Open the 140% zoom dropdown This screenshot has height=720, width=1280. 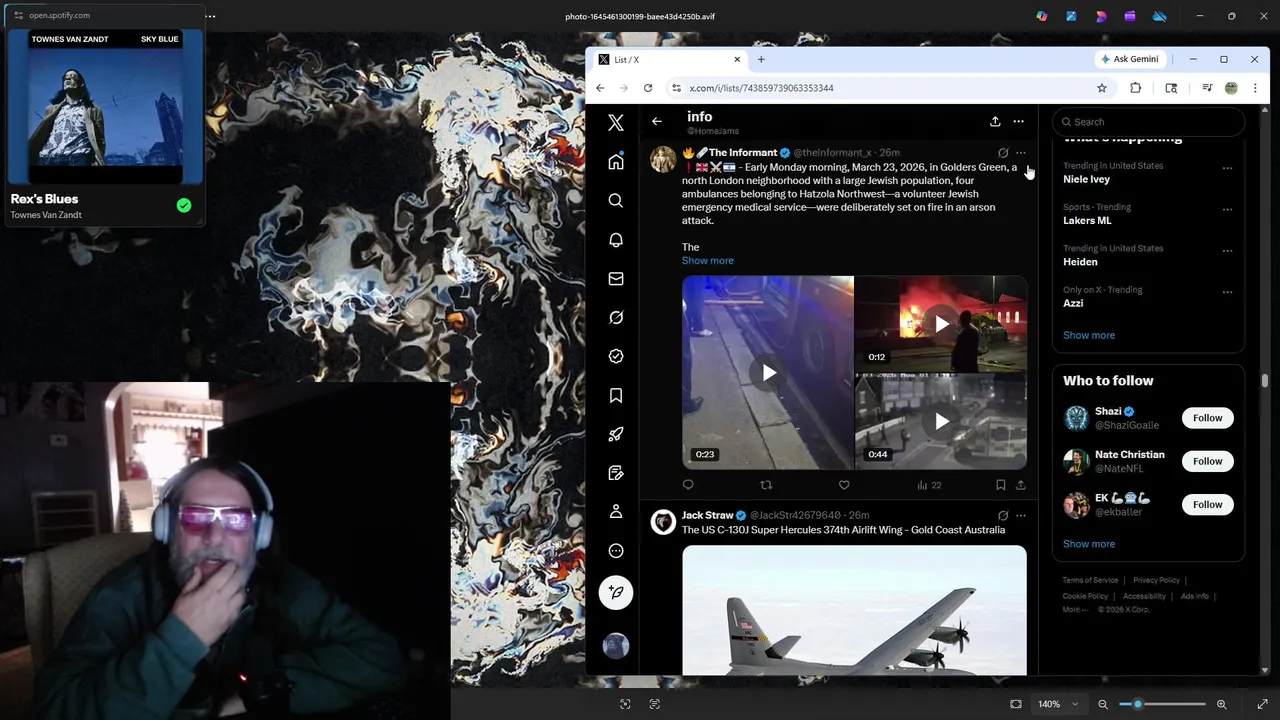coord(1057,704)
